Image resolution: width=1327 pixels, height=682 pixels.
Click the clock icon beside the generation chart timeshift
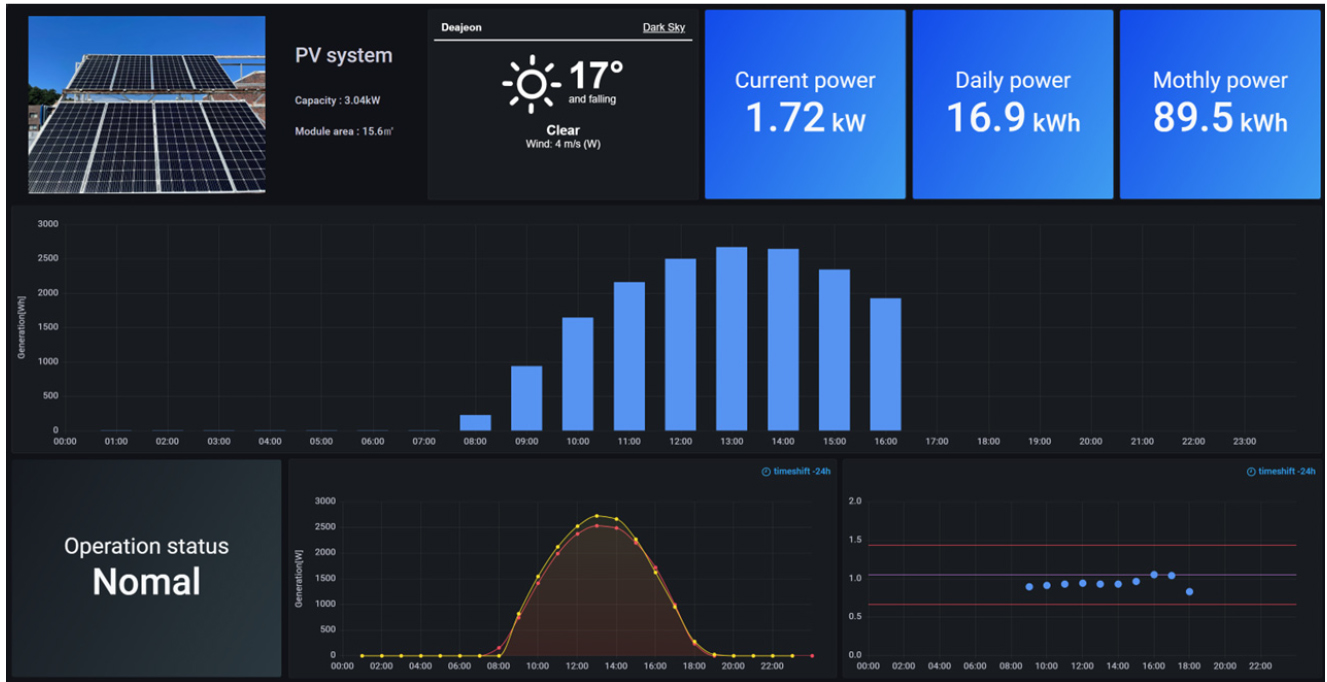(x=766, y=471)
